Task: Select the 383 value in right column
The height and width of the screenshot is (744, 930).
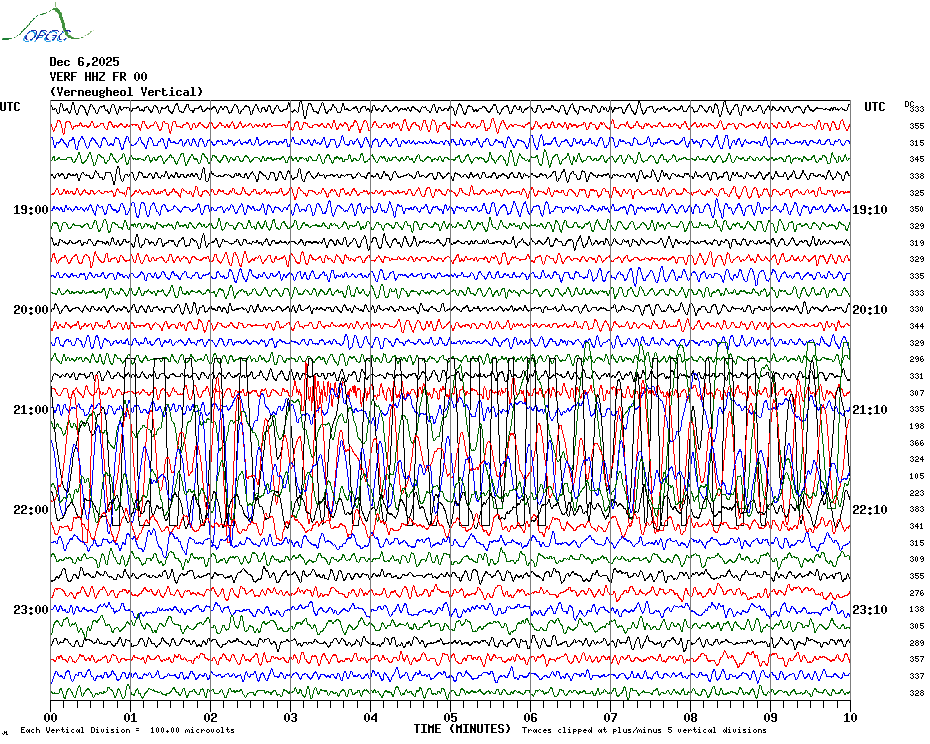Action: [x=916, y=510]
